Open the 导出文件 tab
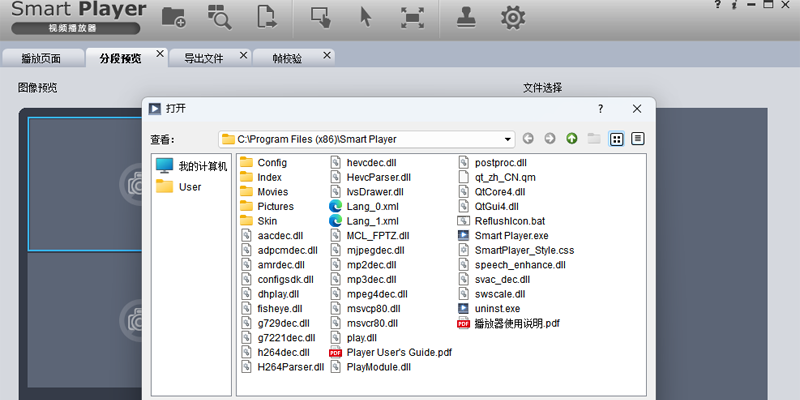Viewport: 800px width, 400px height. click(204, 59)
